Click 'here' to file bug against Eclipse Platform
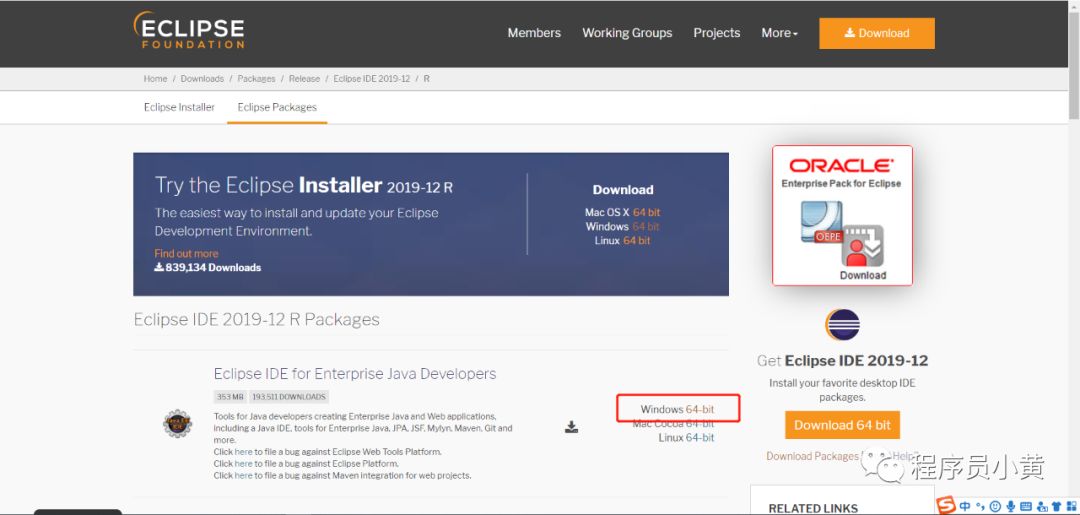This screenshot has height=515, width=1080. (243, 464)
